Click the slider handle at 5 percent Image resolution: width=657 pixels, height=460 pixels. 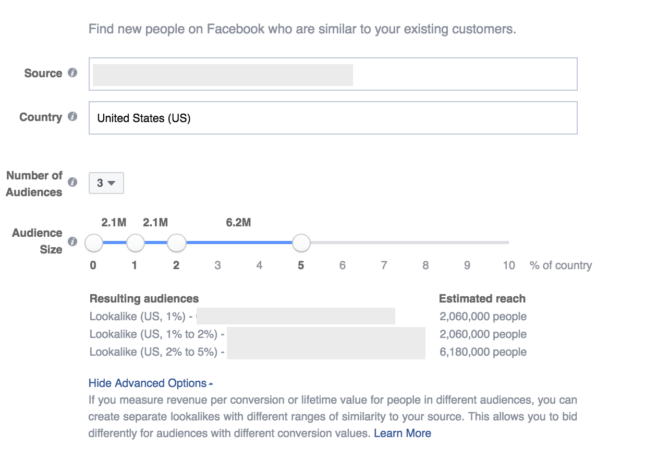click(x=301, y=243)
